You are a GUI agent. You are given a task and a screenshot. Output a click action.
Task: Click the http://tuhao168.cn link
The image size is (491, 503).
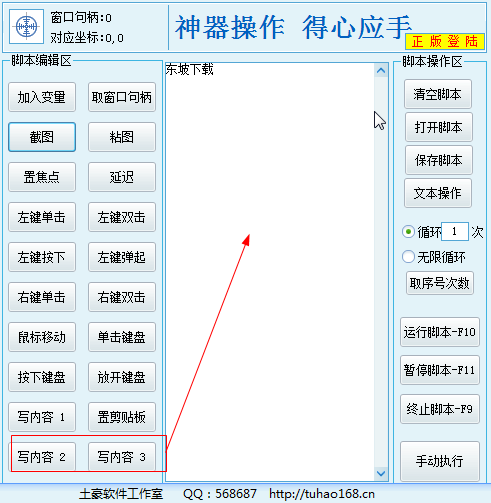pos(322,494)
